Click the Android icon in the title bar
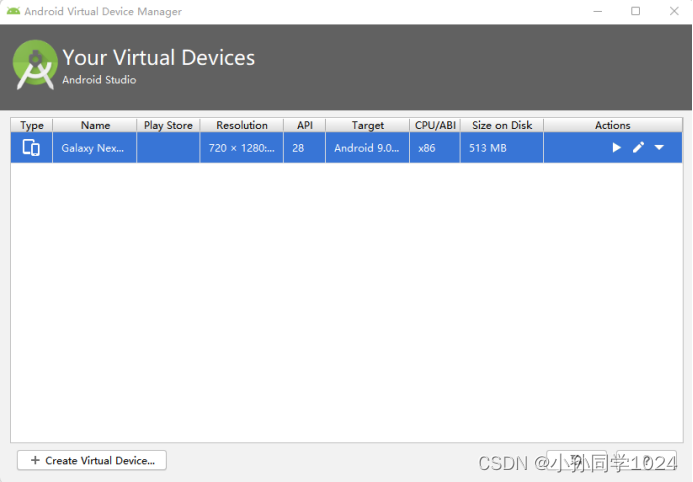Viewport: 693px width, 482px height. pyautogui.click(x=13, y=11)
